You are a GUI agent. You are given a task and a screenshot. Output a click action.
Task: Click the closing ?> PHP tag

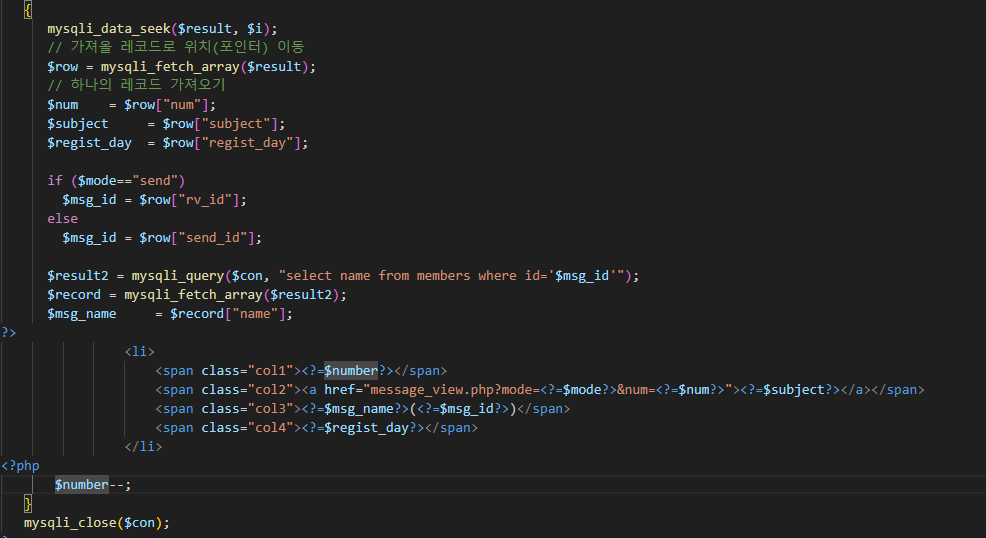click(x=9, y=332)
